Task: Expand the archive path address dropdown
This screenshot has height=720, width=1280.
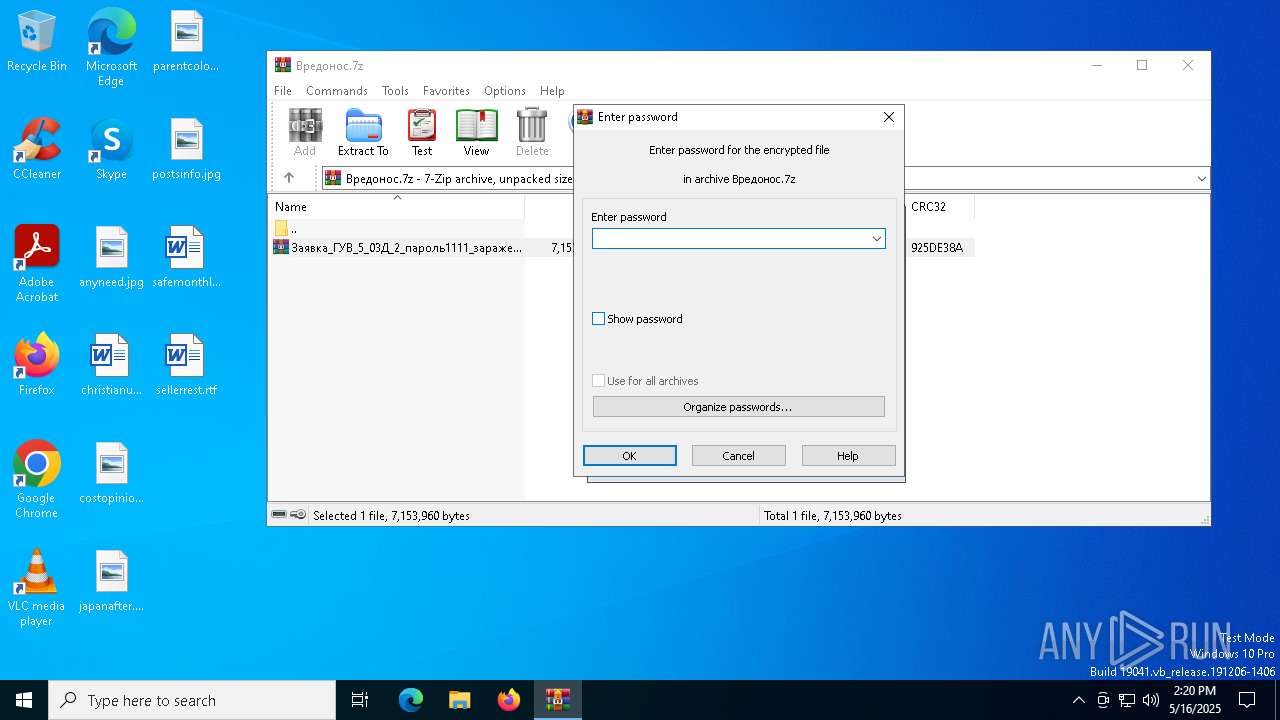Action: [1201, 179]
